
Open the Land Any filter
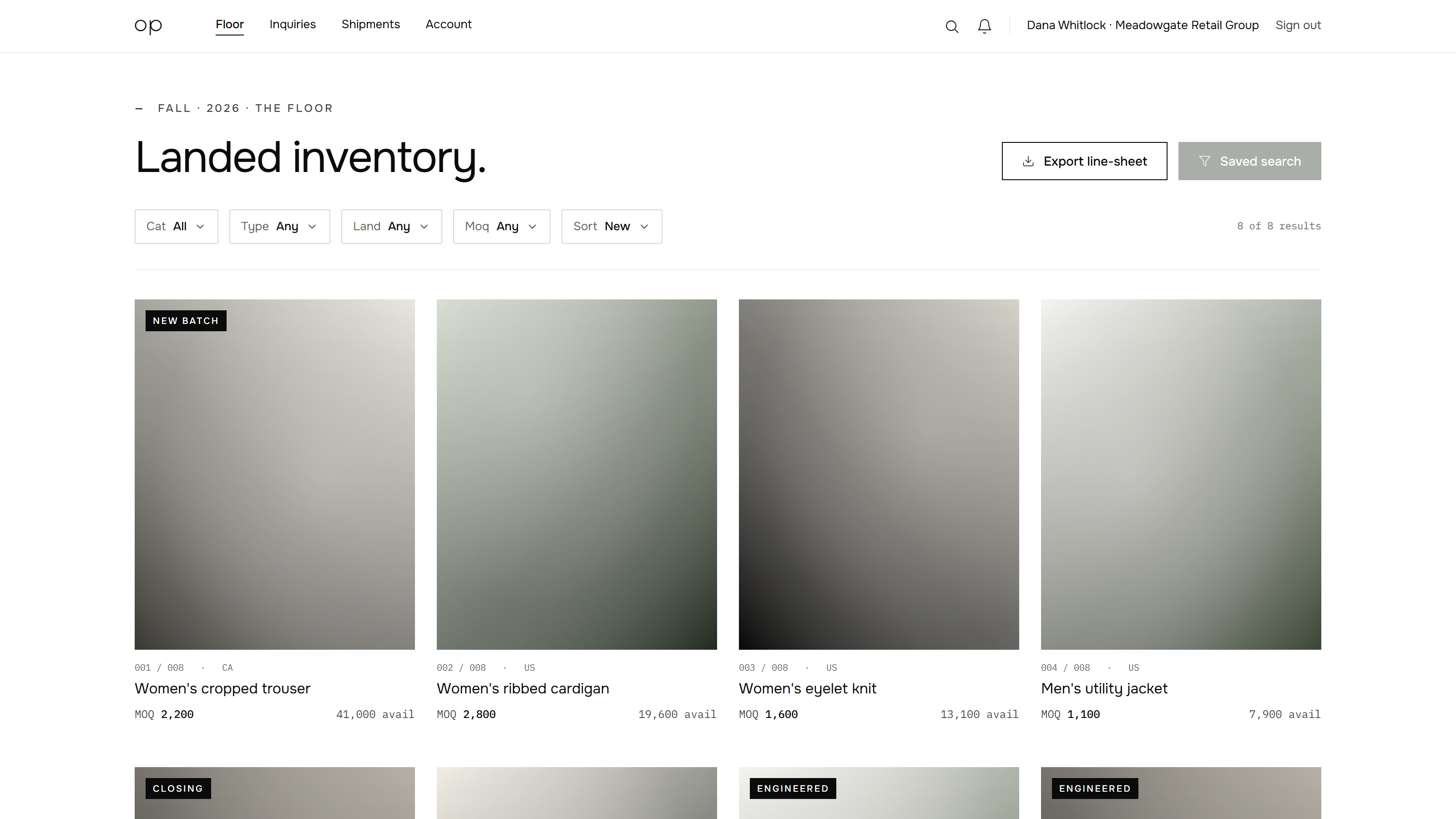[x=392, y=227]
